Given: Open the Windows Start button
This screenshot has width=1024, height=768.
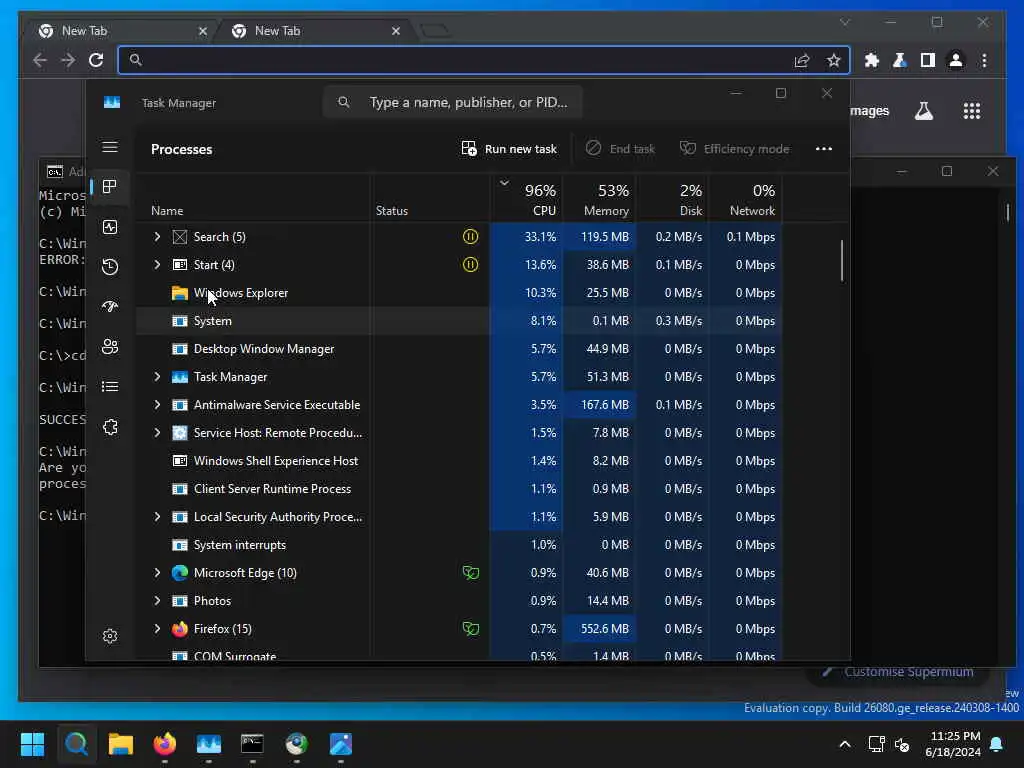Looking at the screenshot, I should 32,744.
